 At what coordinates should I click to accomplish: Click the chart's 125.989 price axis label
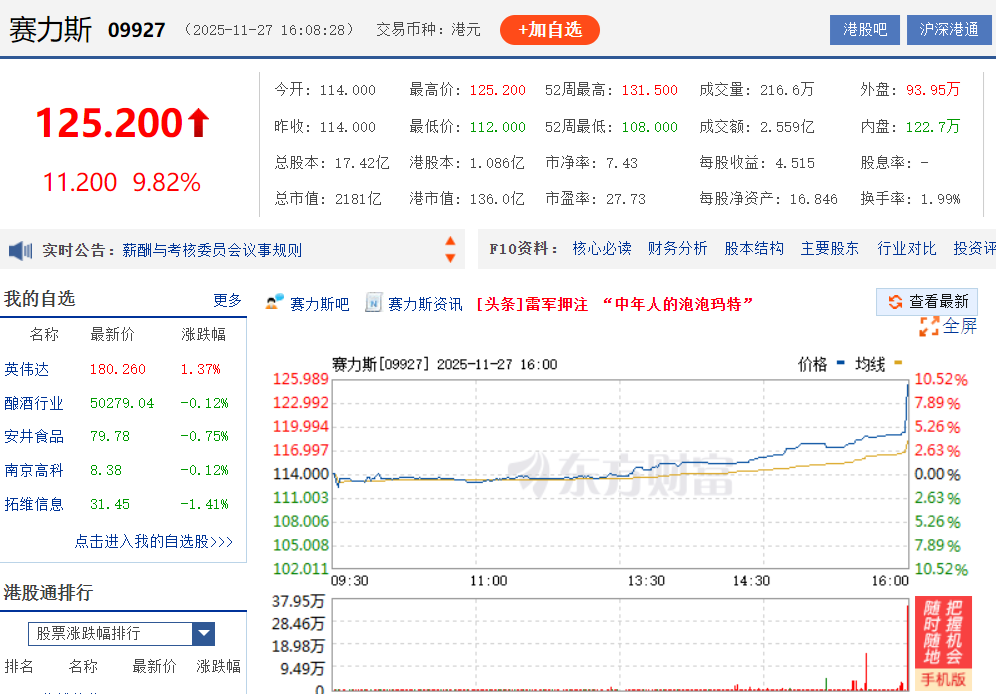pyautogui.click(x=300, y=379)
